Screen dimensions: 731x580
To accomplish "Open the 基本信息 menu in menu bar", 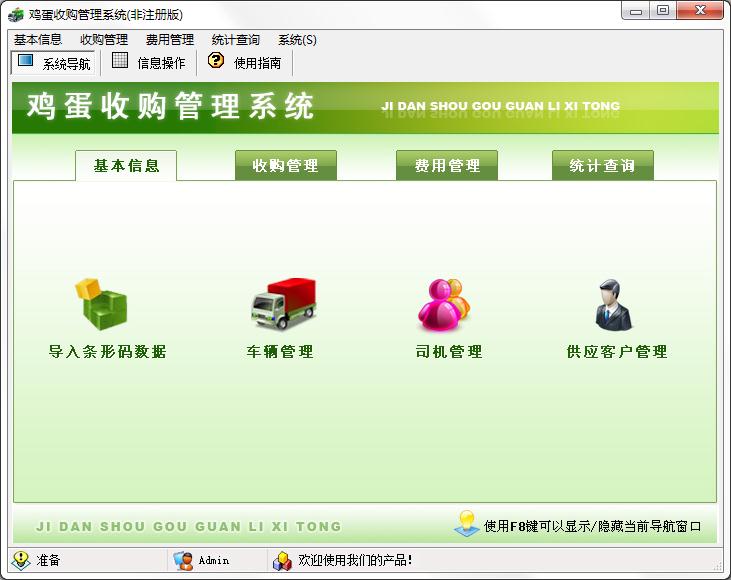I will [x=38, y=40].
